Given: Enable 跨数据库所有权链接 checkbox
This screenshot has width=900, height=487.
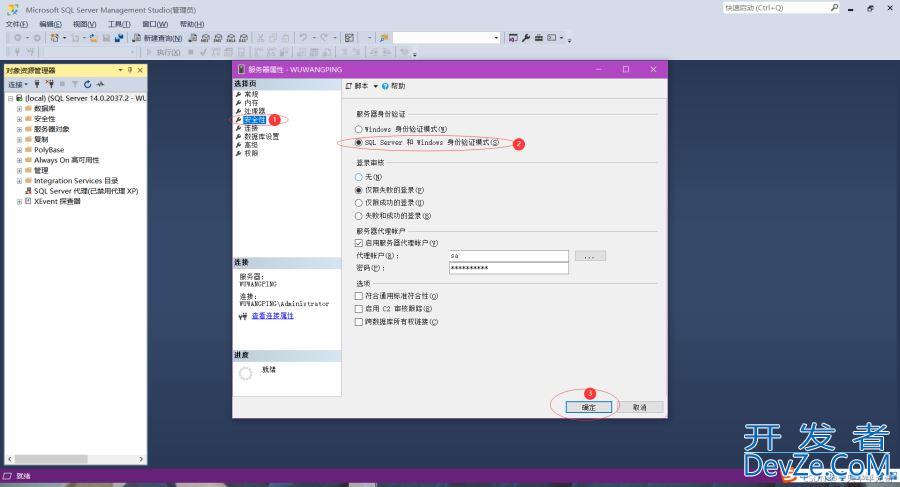Looking at the screenshot, I should pyautogui.click(x=359, y=322).
